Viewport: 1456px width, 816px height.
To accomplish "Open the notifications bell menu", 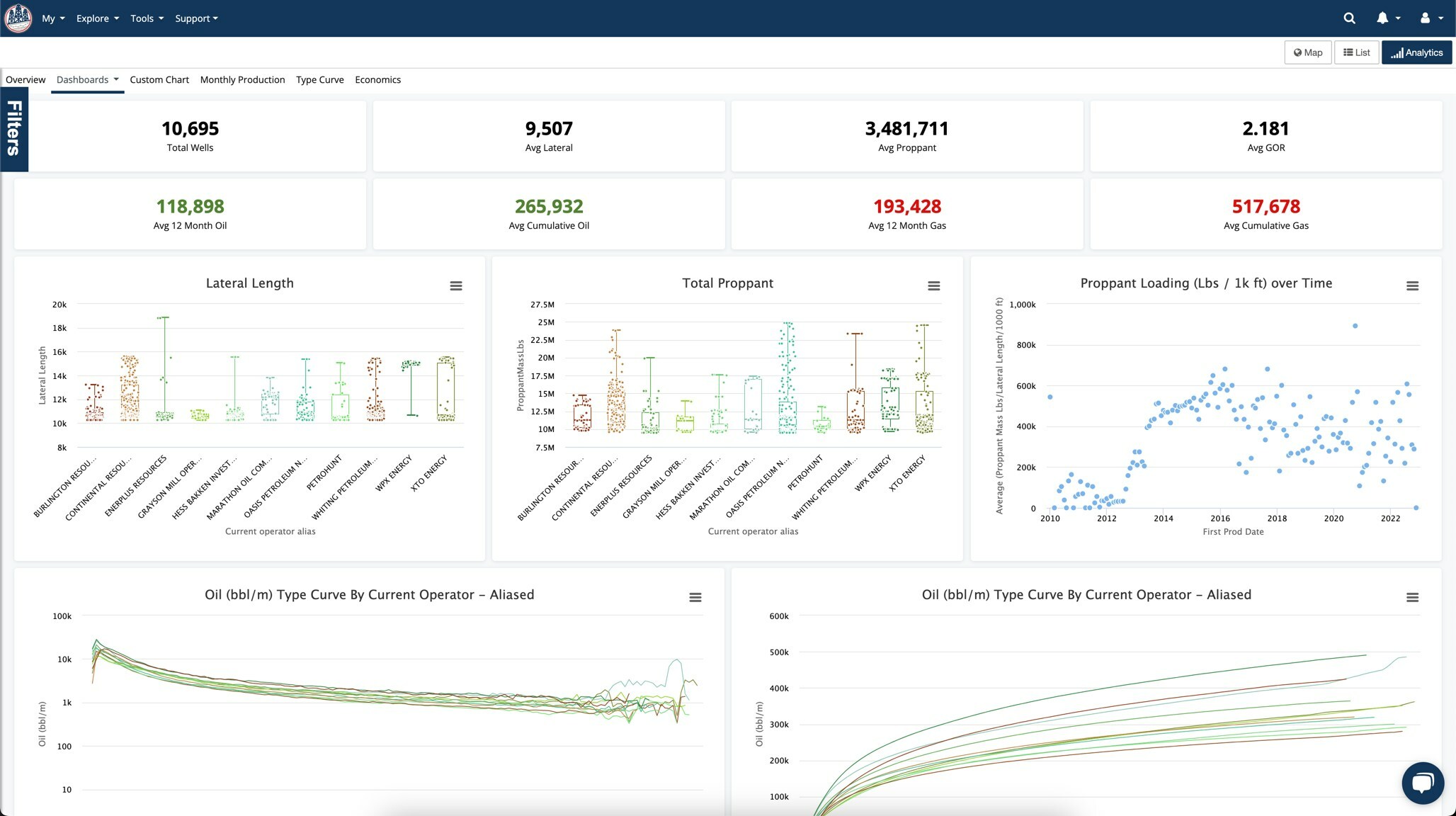I will (1387, 18).
